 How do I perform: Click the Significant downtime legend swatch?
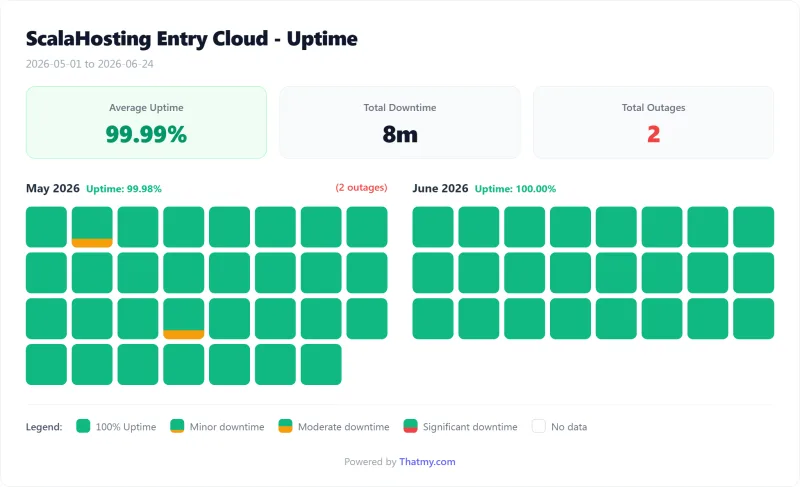tap(410, 426)
